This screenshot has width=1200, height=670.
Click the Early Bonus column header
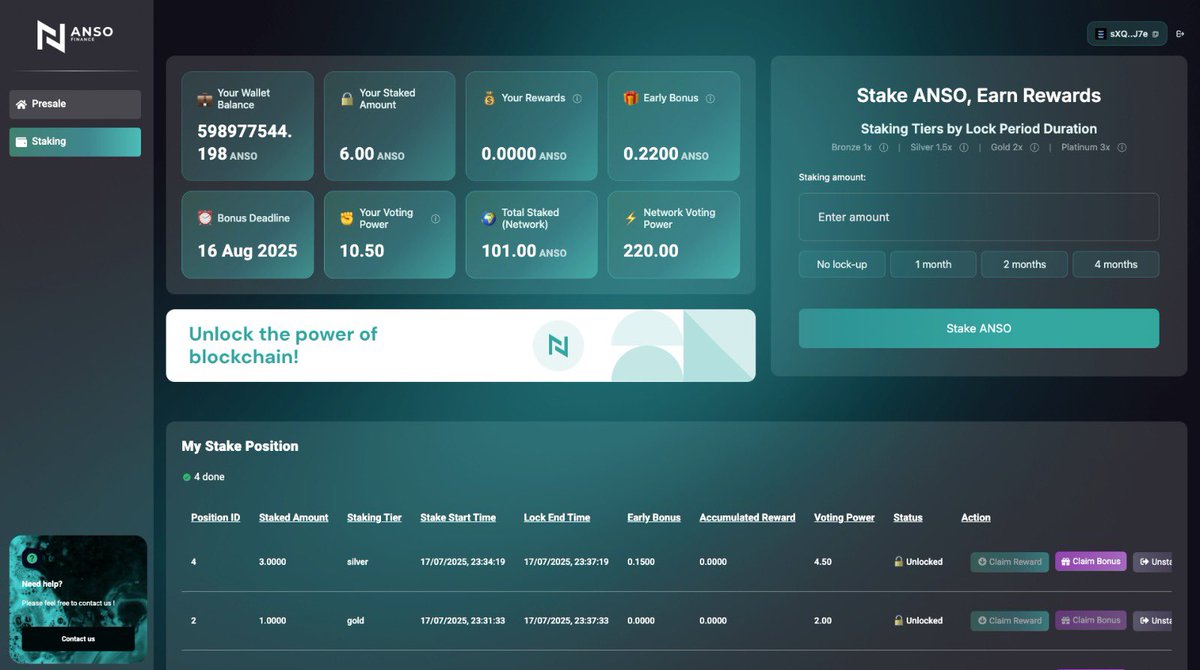(x=654, y=518)
